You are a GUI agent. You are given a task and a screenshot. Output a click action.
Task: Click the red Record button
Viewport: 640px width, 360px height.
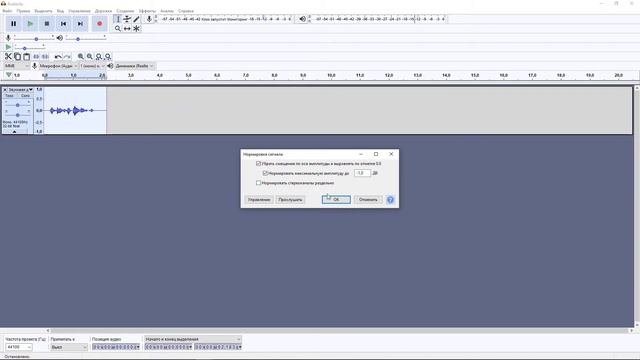[x=100, y=24]
